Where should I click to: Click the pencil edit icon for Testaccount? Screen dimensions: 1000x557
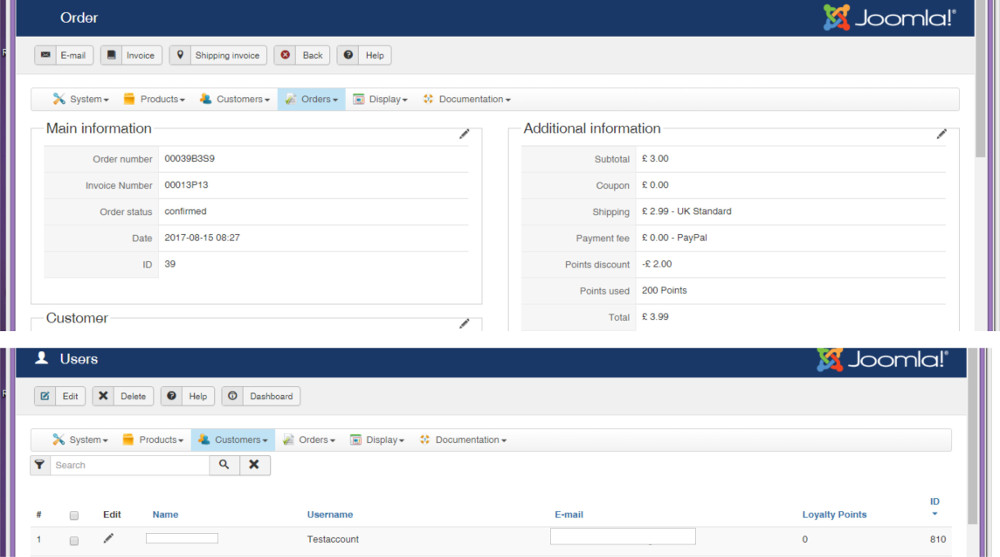(x=108, y=538)
